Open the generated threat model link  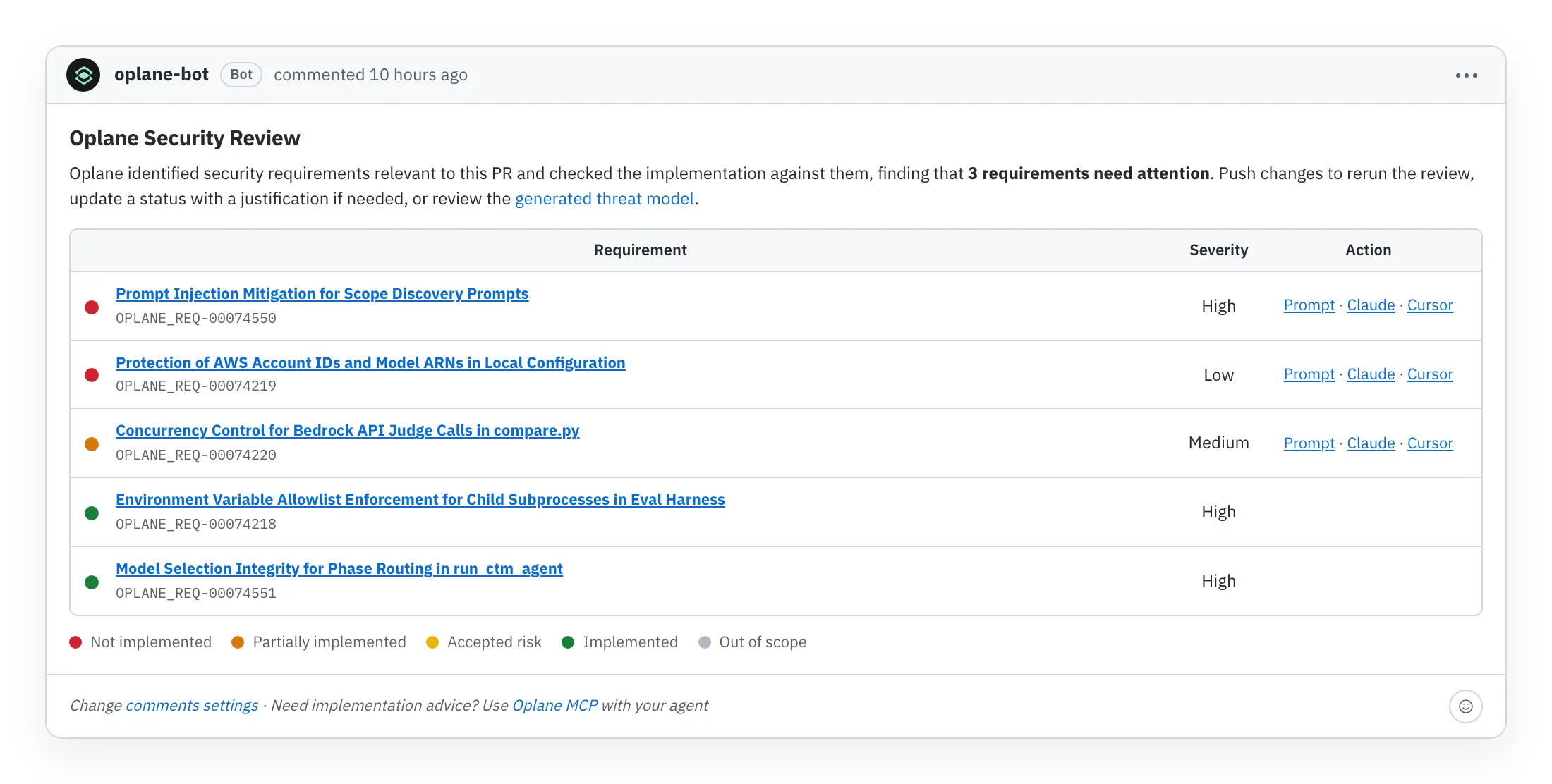[605, 199]
